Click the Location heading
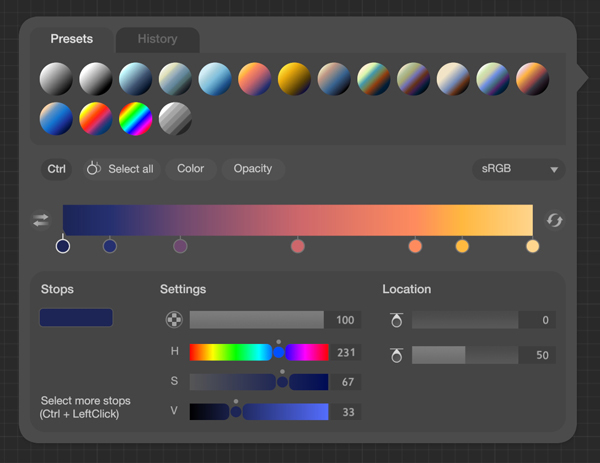The height and width of the screenshot is (463, 600). pos(407,289)
